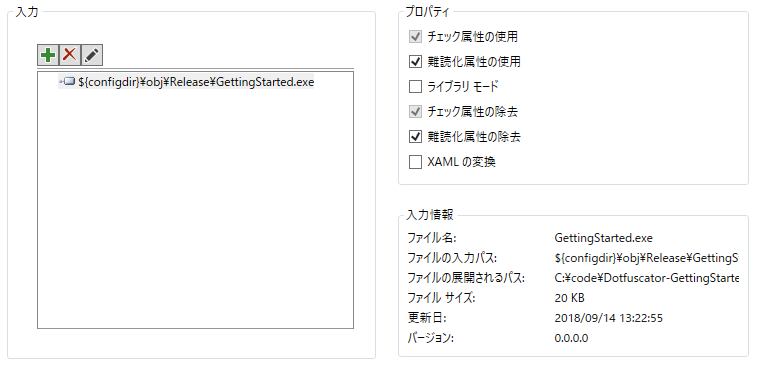The height and width of the screenshot is (367, 759).
Task: Click the assembly icon beside GettingStarted.exe
Action: tap(67, 82)
